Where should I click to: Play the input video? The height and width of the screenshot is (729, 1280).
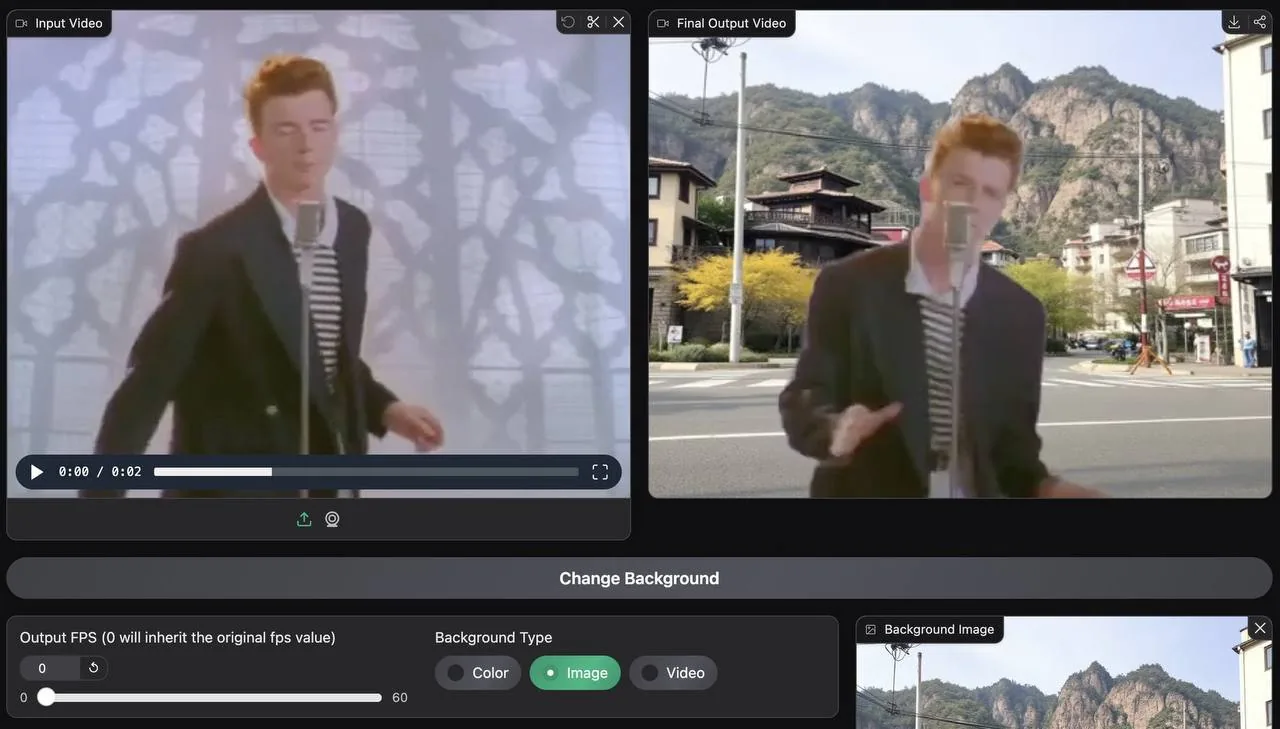tap(37, 472)
